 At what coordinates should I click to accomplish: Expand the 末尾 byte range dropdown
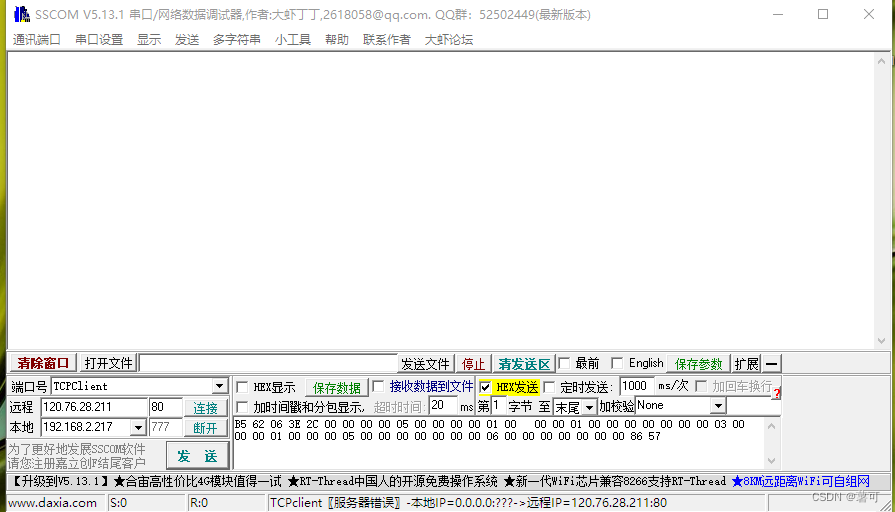590,407
